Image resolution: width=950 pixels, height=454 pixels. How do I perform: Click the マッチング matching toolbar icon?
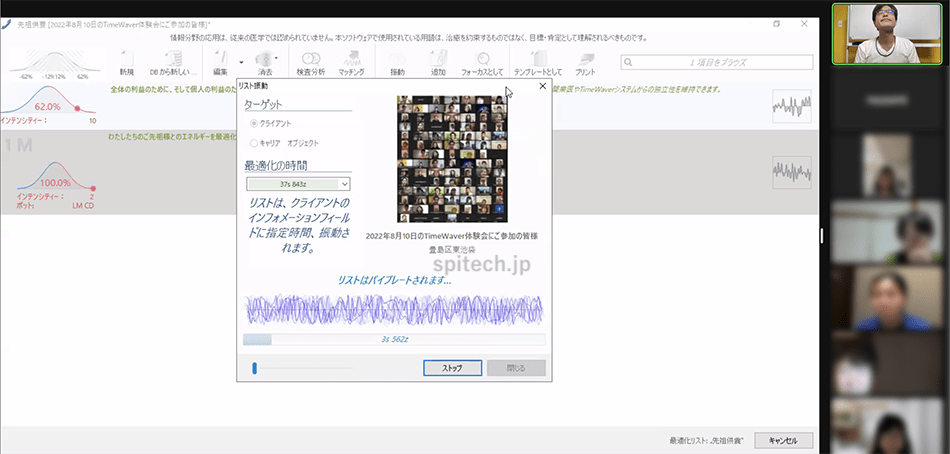[x=351, y=63]
